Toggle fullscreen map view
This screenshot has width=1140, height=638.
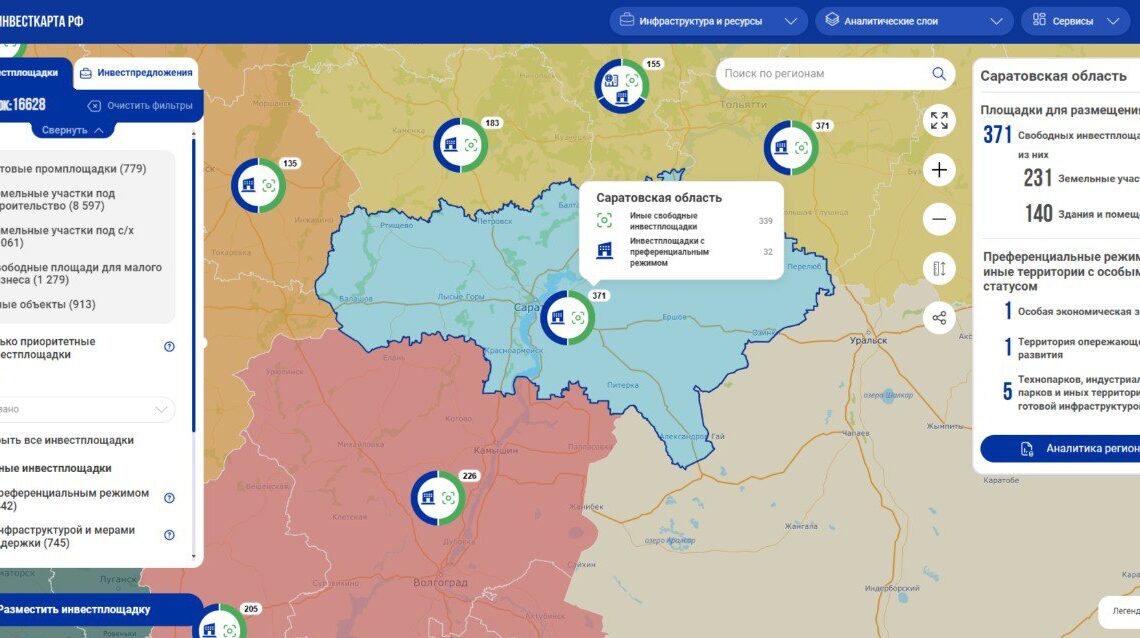click(x=939, y=121)
